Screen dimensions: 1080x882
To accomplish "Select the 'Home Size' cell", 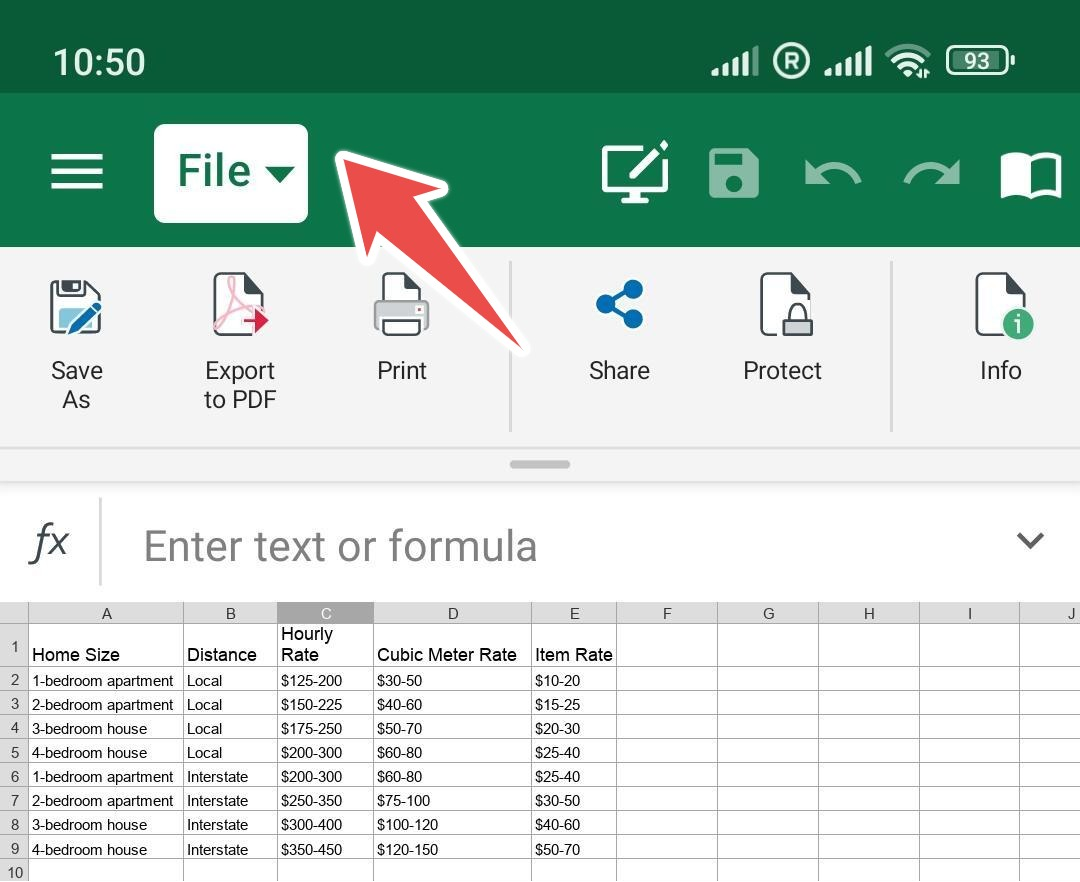I will (x=106, y=645).
